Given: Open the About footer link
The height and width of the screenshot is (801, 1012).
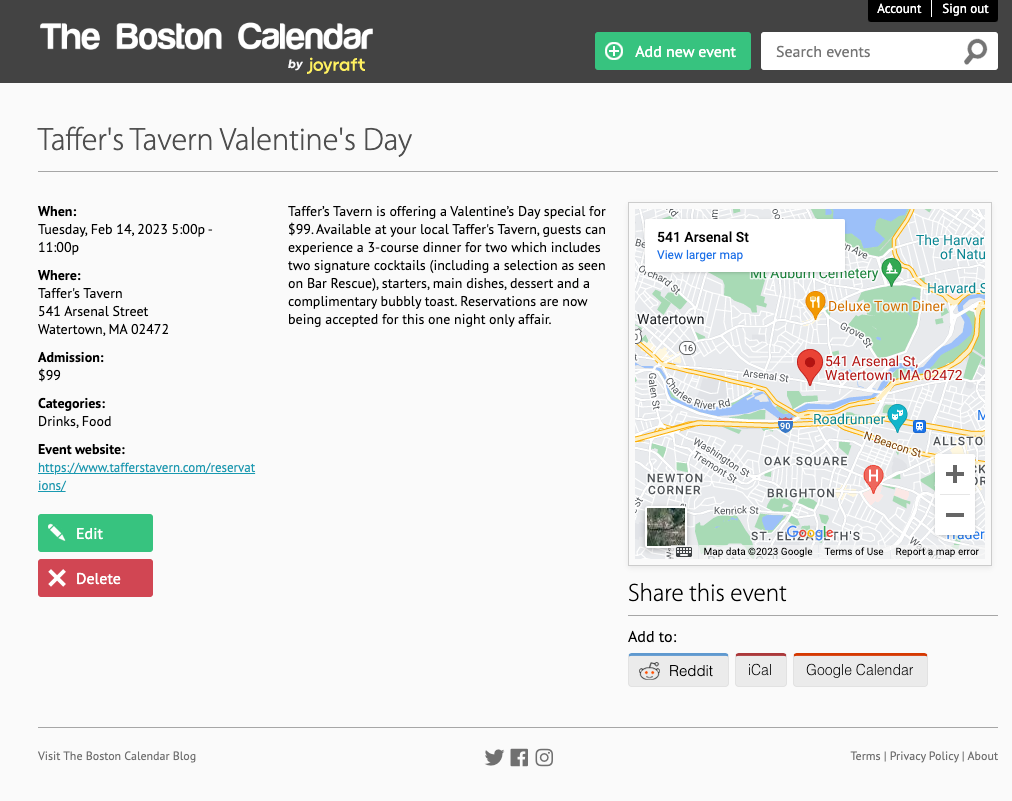Looking at the screenshot, I should coord(982,756).
